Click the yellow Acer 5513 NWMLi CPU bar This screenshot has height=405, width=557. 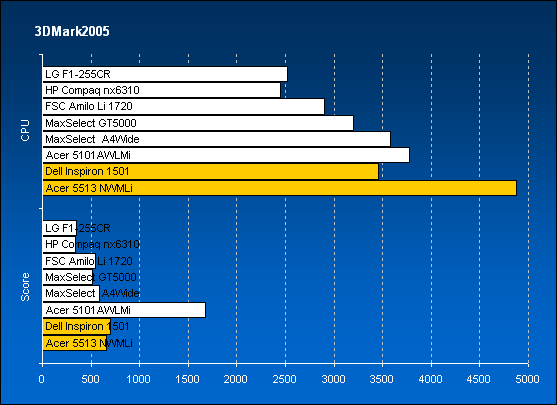pyautogui.click(x=280, y=188)
